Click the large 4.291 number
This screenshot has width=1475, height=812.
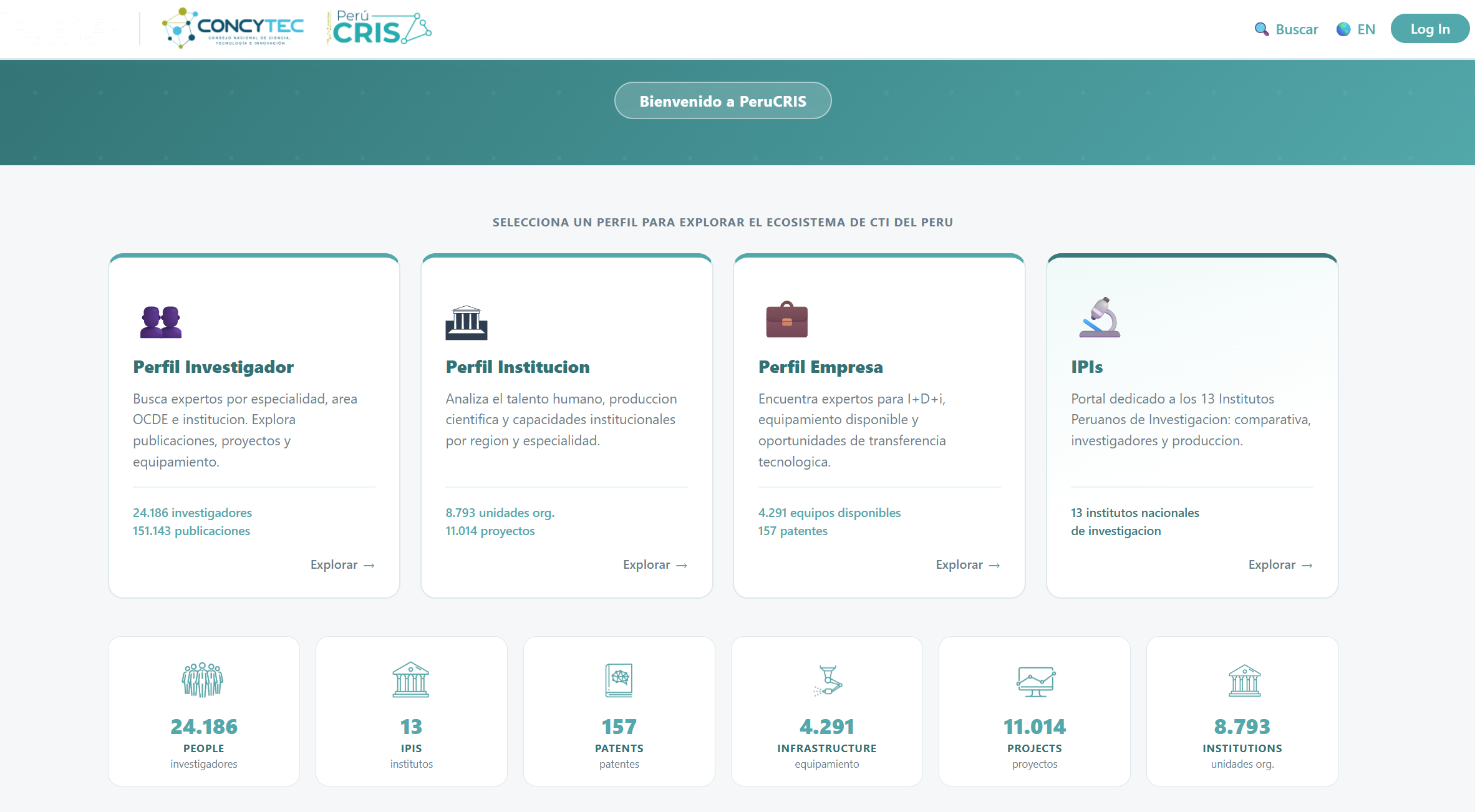[x=827, y=727]
